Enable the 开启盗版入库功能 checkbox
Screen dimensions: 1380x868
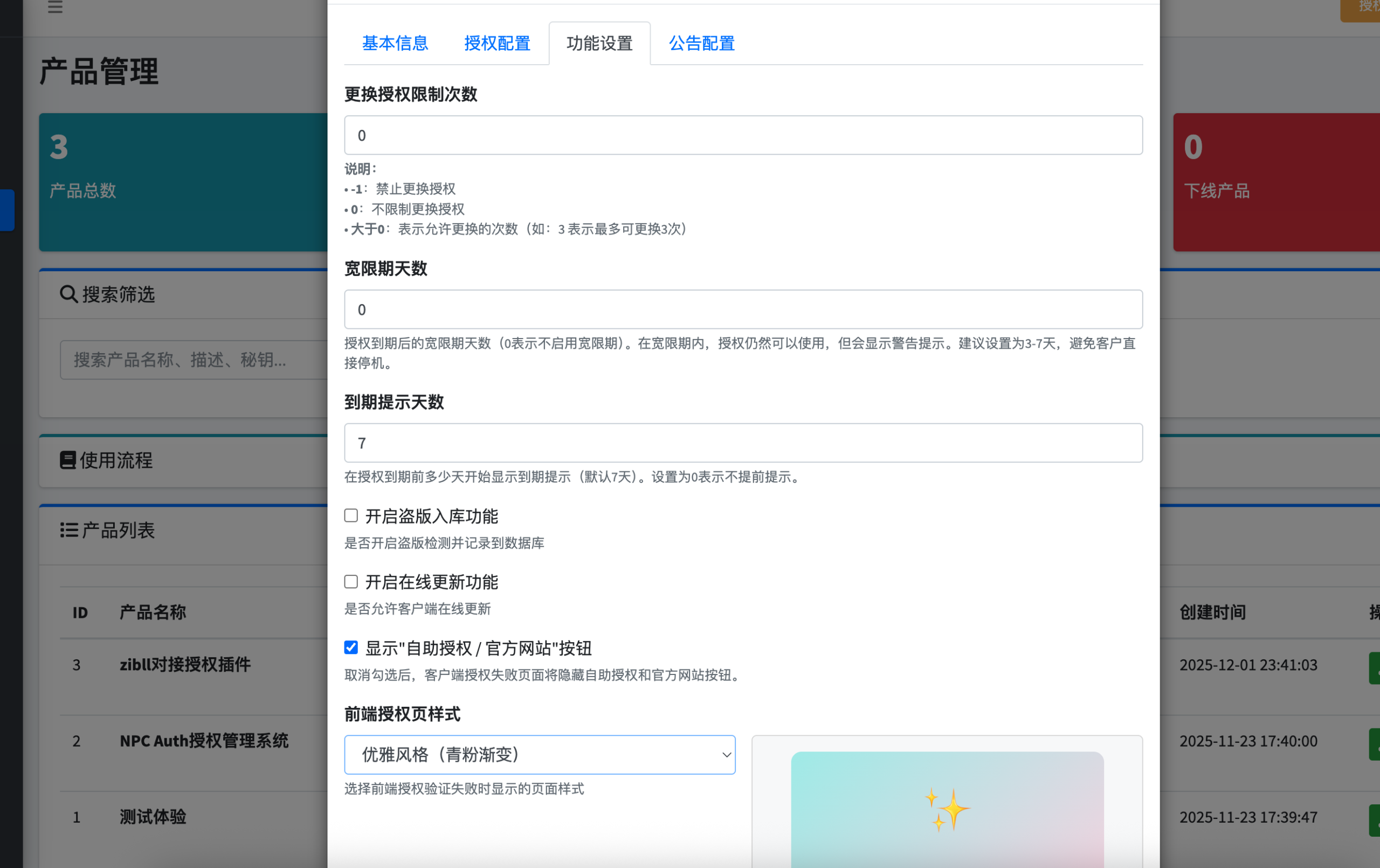pos(351,515)
